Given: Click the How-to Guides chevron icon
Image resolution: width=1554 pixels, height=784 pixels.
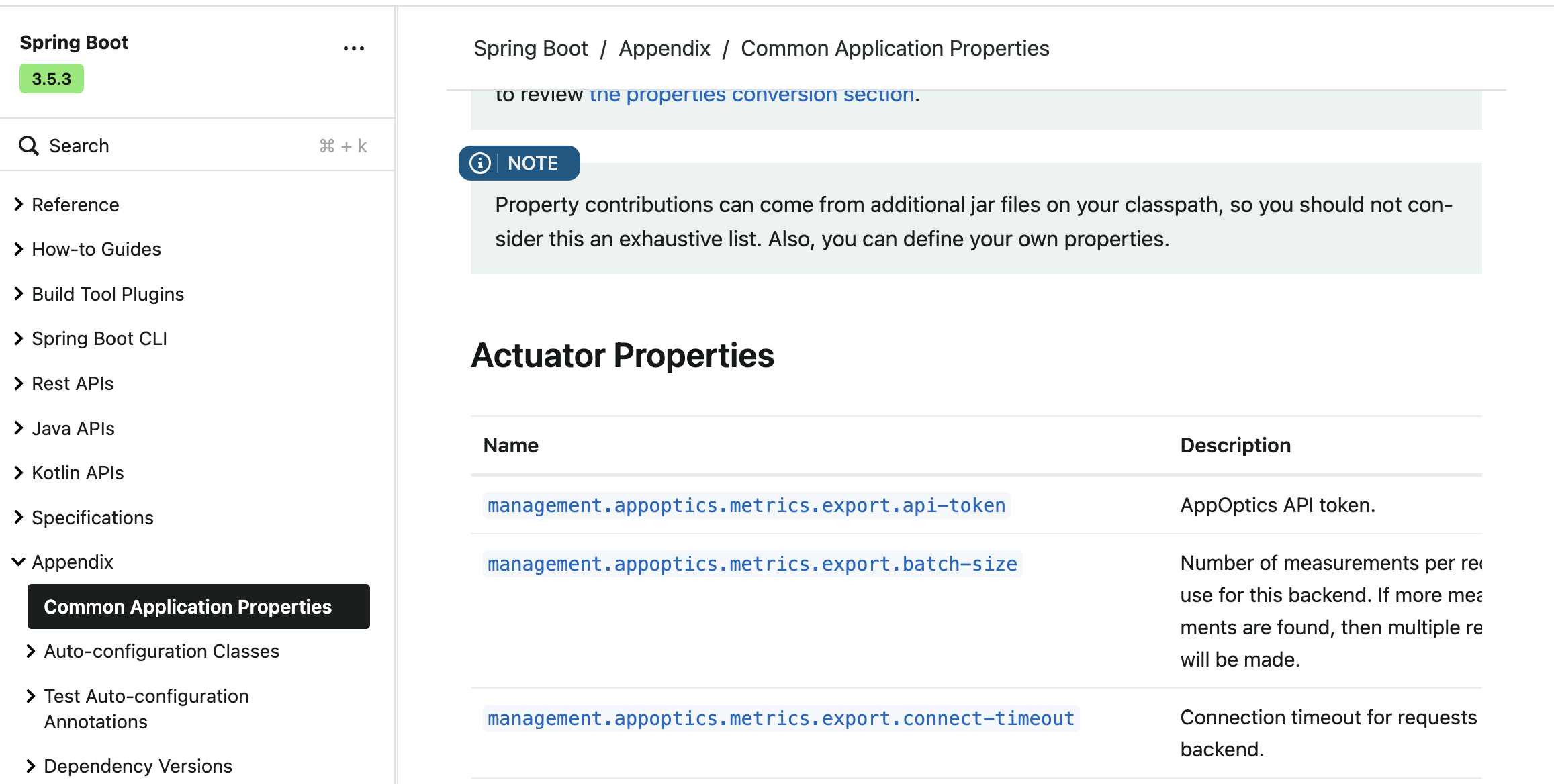Looking at the screenshot, I should coord(18,248).
